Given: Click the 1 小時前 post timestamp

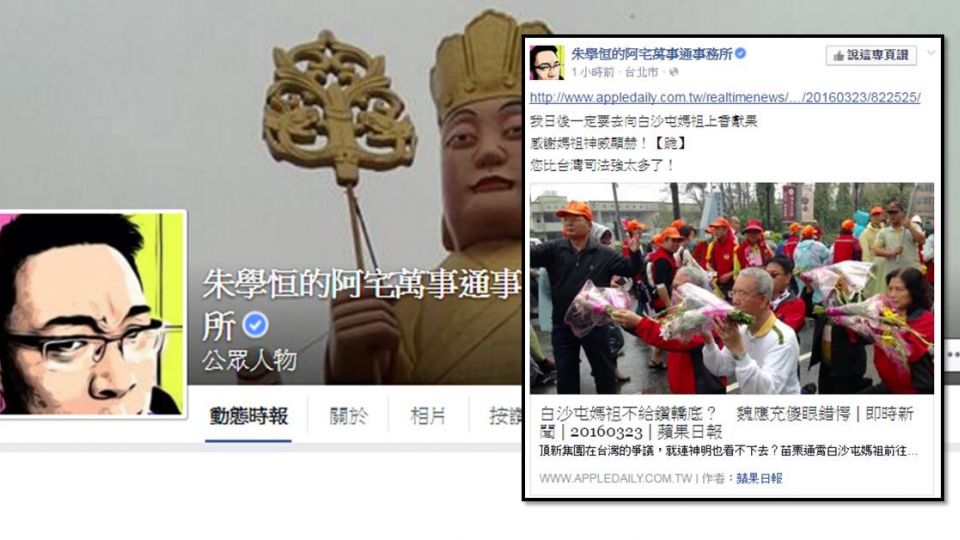Looking at the screenshot, I should 592,72.
